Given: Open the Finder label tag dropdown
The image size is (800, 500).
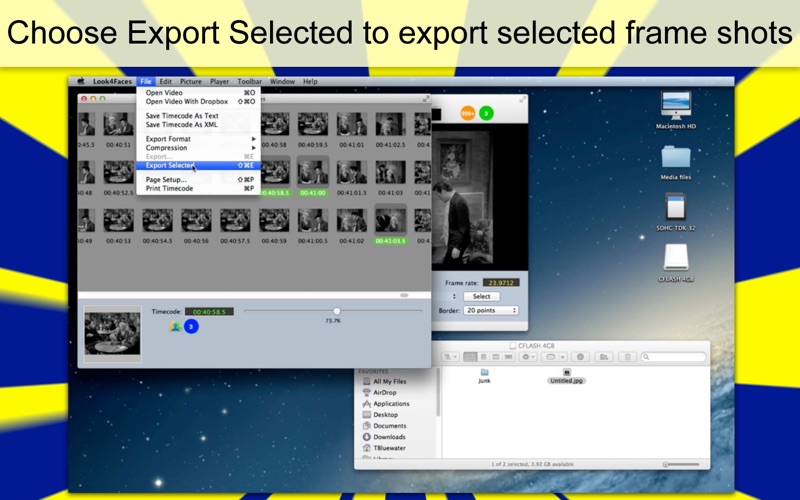Looking at the screenshot, I should pos(554,357).
